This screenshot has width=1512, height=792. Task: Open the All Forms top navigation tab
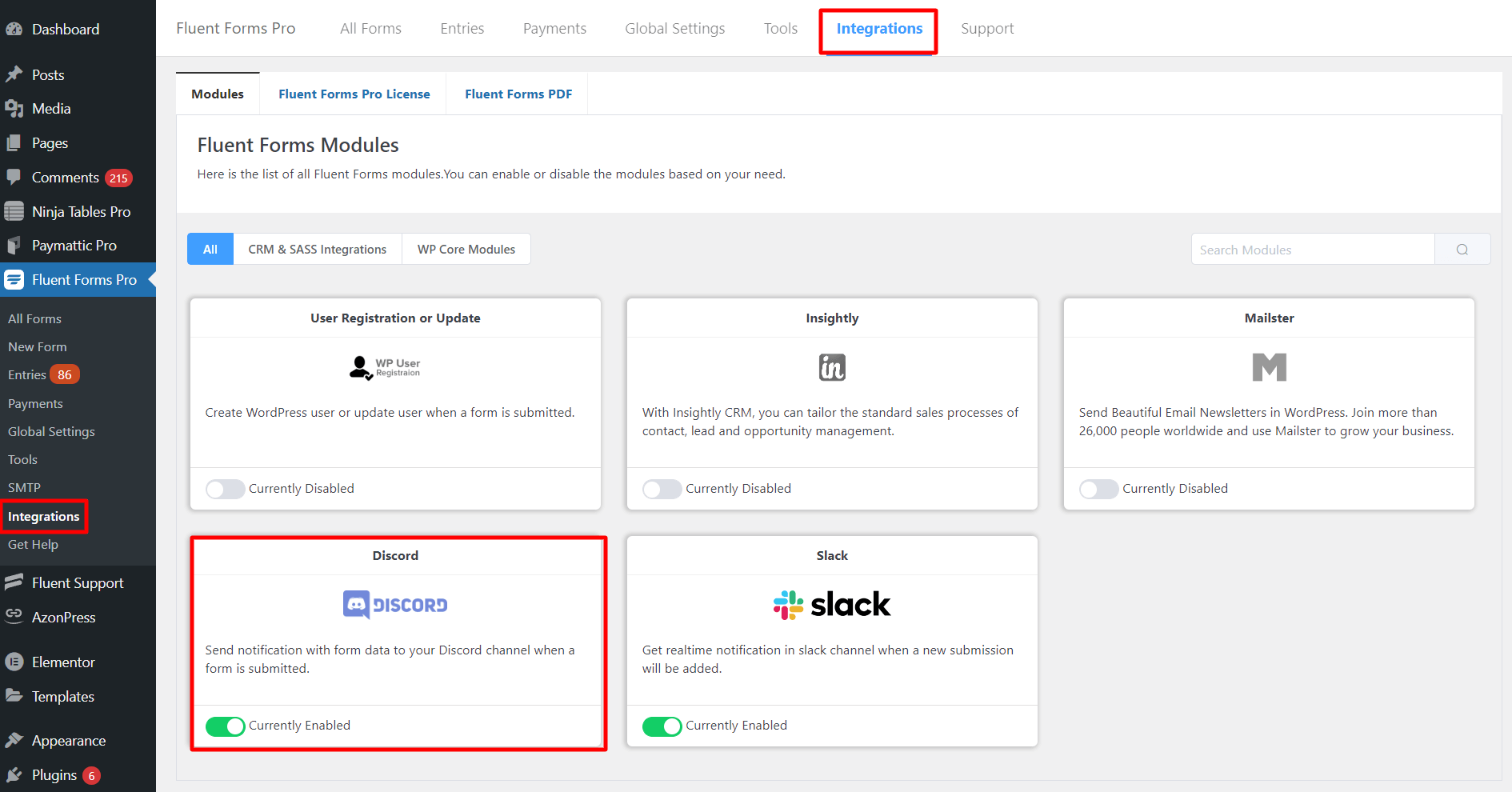370,29
